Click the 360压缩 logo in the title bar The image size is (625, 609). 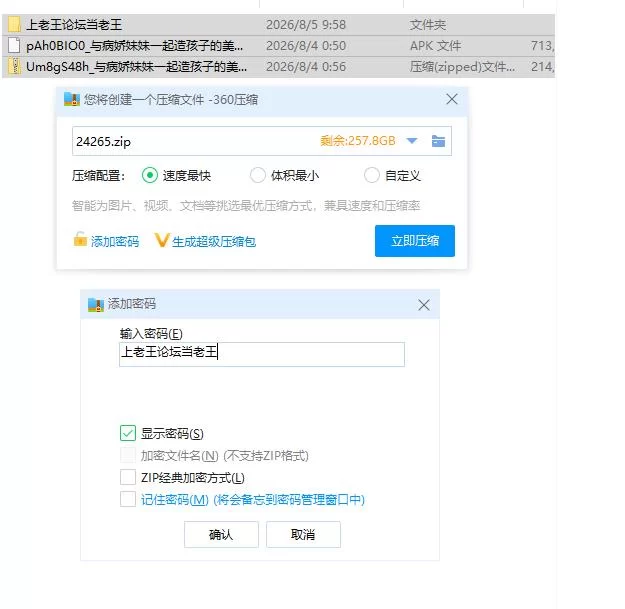click(x=72, y=99)
